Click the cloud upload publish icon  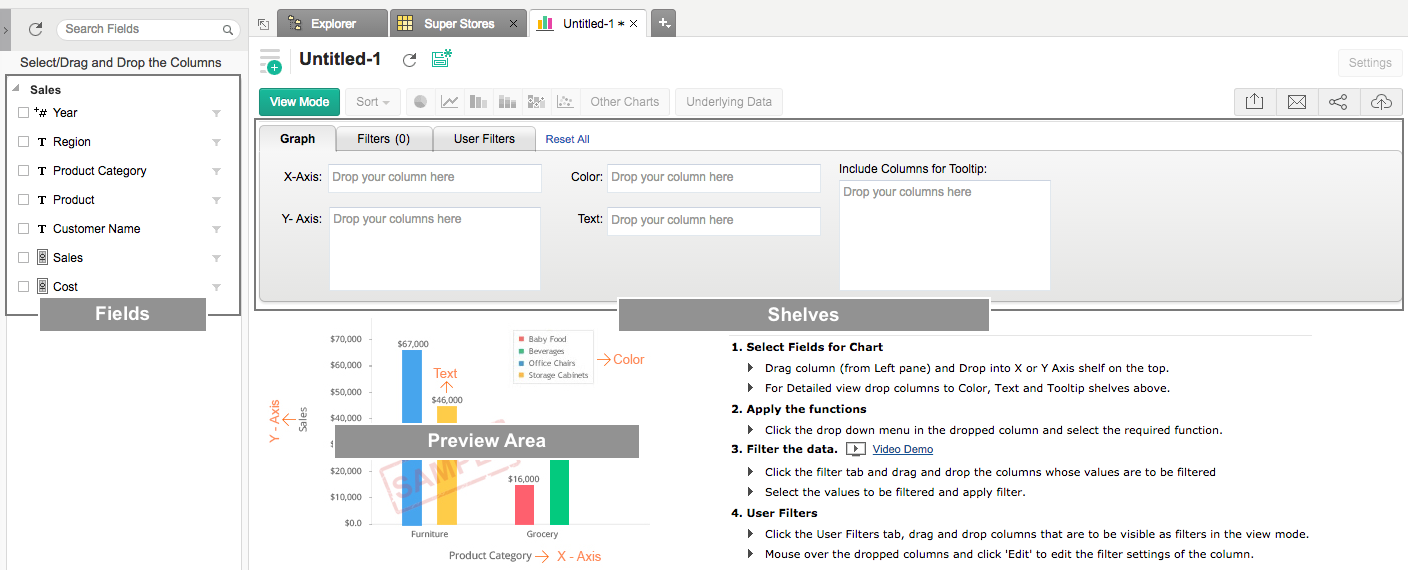(1380, 102)
